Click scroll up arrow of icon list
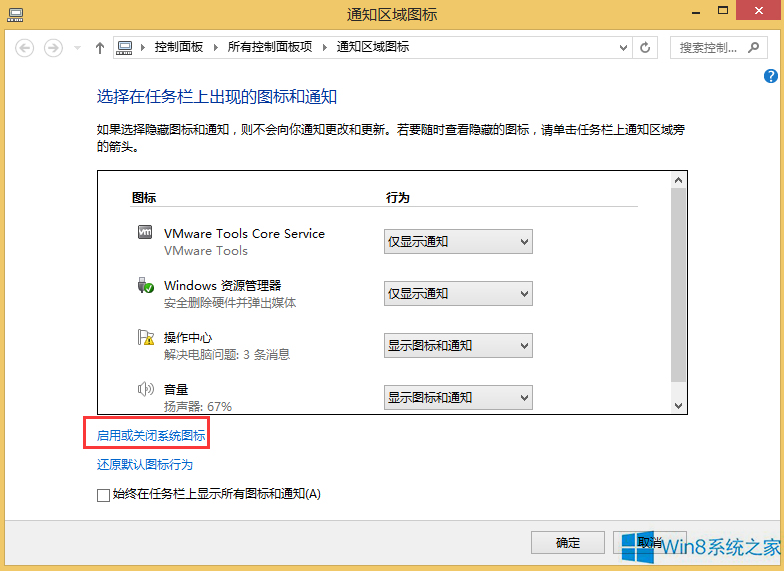Image resolution: width=784 pixels, height=571 pixels. pos(678,180)
